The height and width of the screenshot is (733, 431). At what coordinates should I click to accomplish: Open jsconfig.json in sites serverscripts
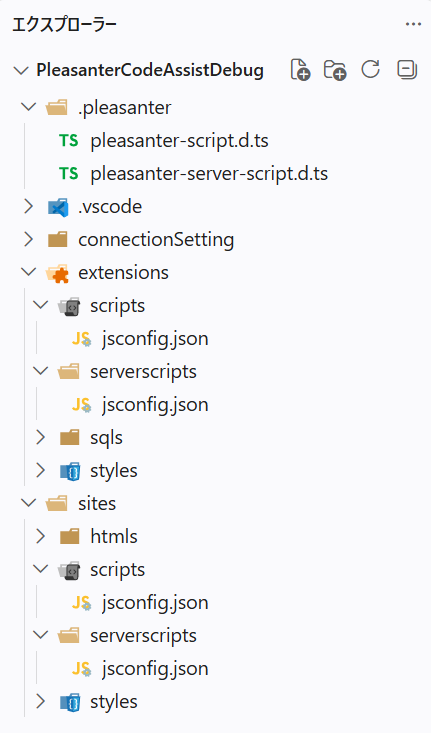tap(155, 669)
